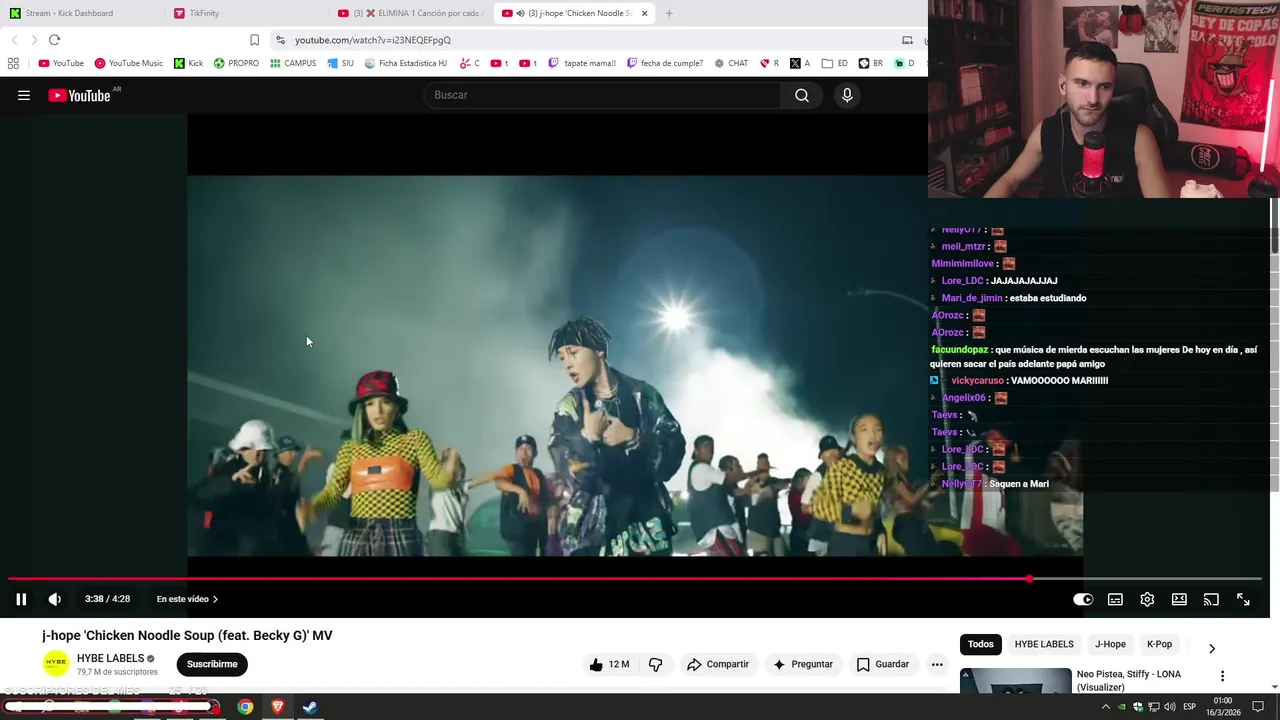
Task: Open the CAMPUS bookmark
Action: click(292, 63)
